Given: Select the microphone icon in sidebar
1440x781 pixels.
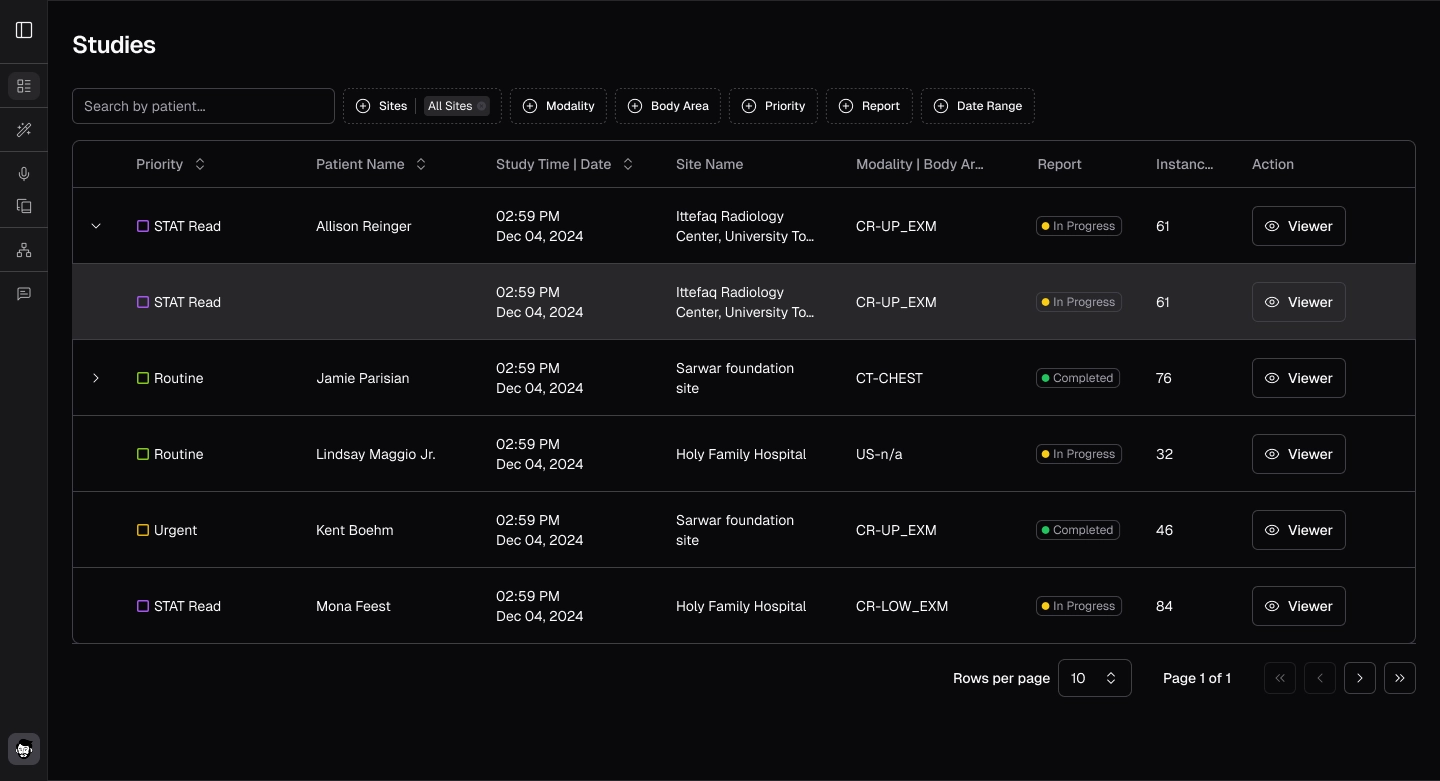Looking at the screenshot, I should coord(24,174).
